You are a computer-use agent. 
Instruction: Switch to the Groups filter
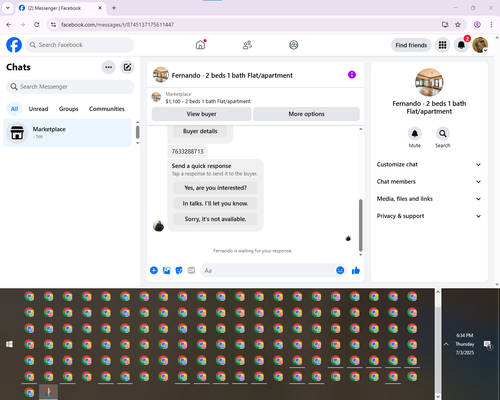click(x=68, y=109)
